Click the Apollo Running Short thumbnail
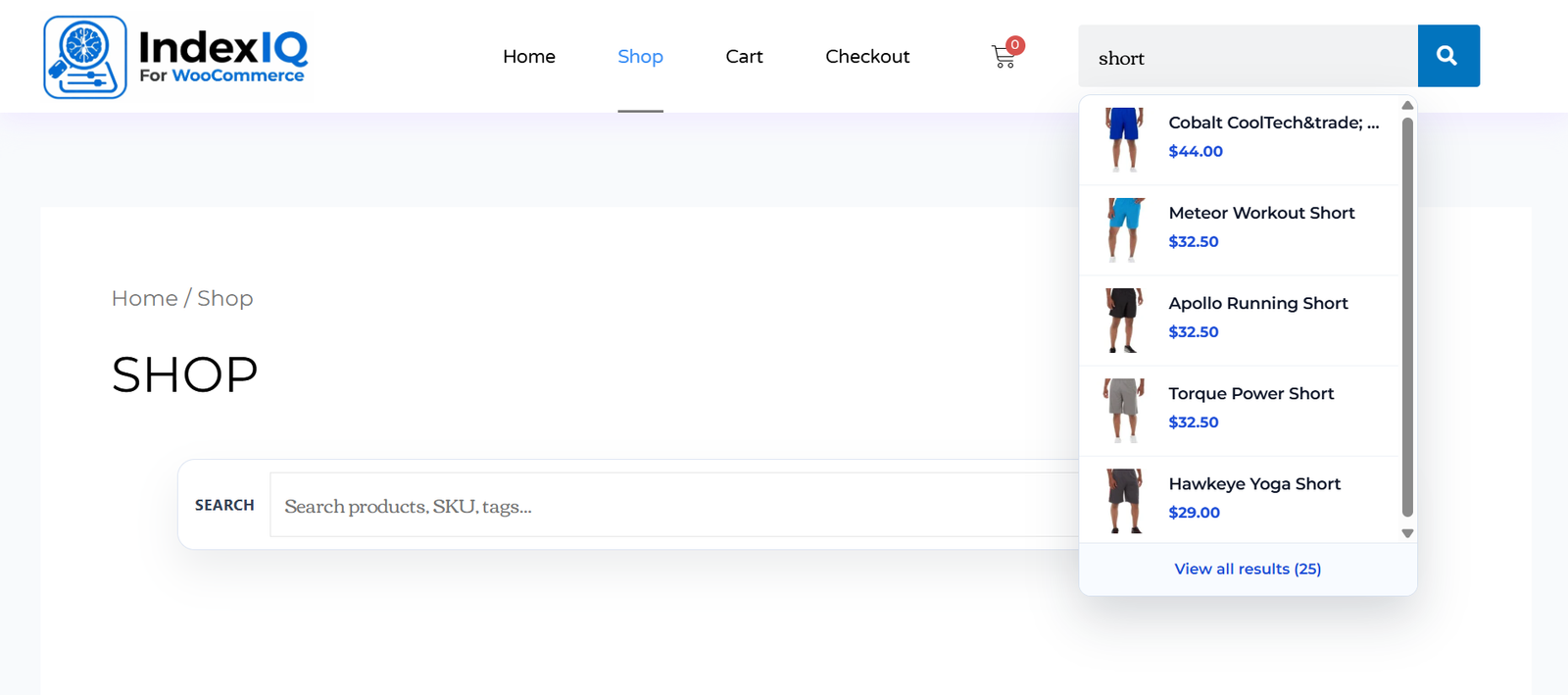The width and height of the screenshot is (1568, 695). click(x=1124, y=320)
